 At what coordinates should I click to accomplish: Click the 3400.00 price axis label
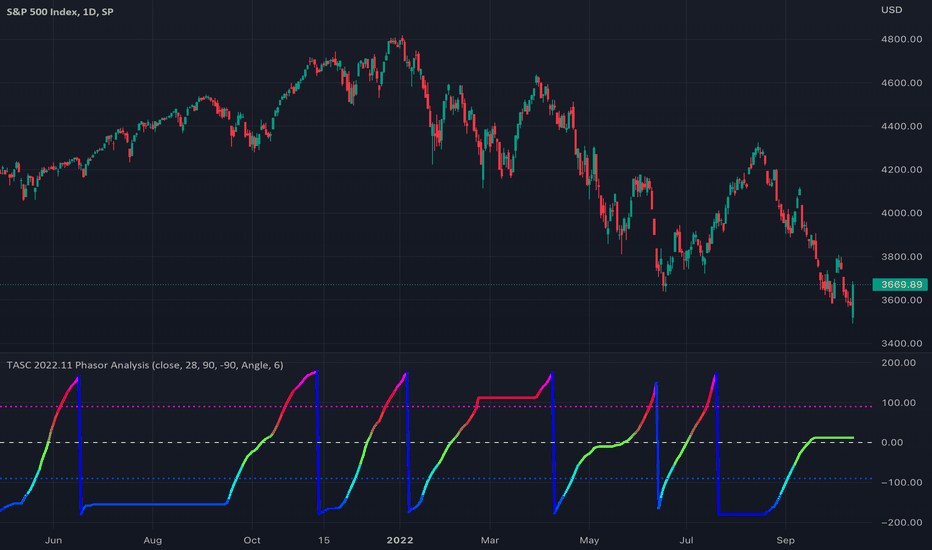pos(902,344)
